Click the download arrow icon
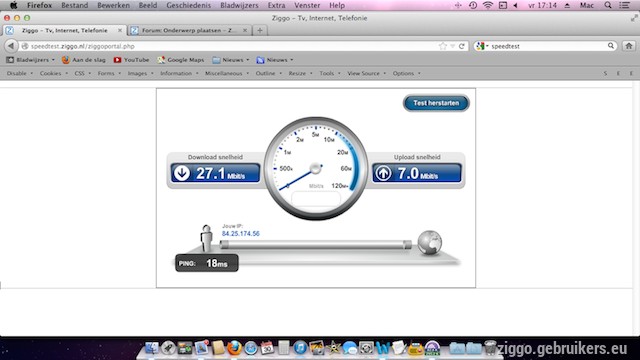This screenshot has width=640, height=360. click(x=182, y=173)
